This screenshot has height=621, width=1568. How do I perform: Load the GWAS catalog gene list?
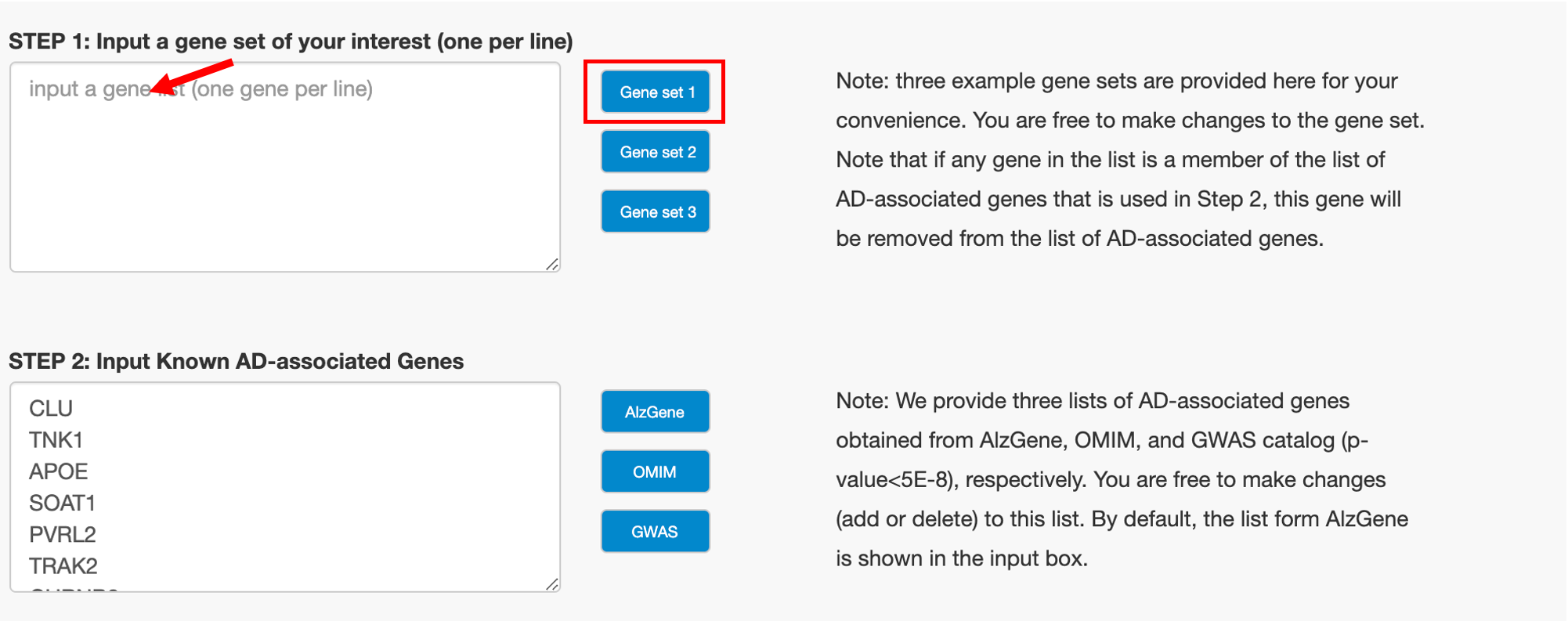tap(656, 532)
